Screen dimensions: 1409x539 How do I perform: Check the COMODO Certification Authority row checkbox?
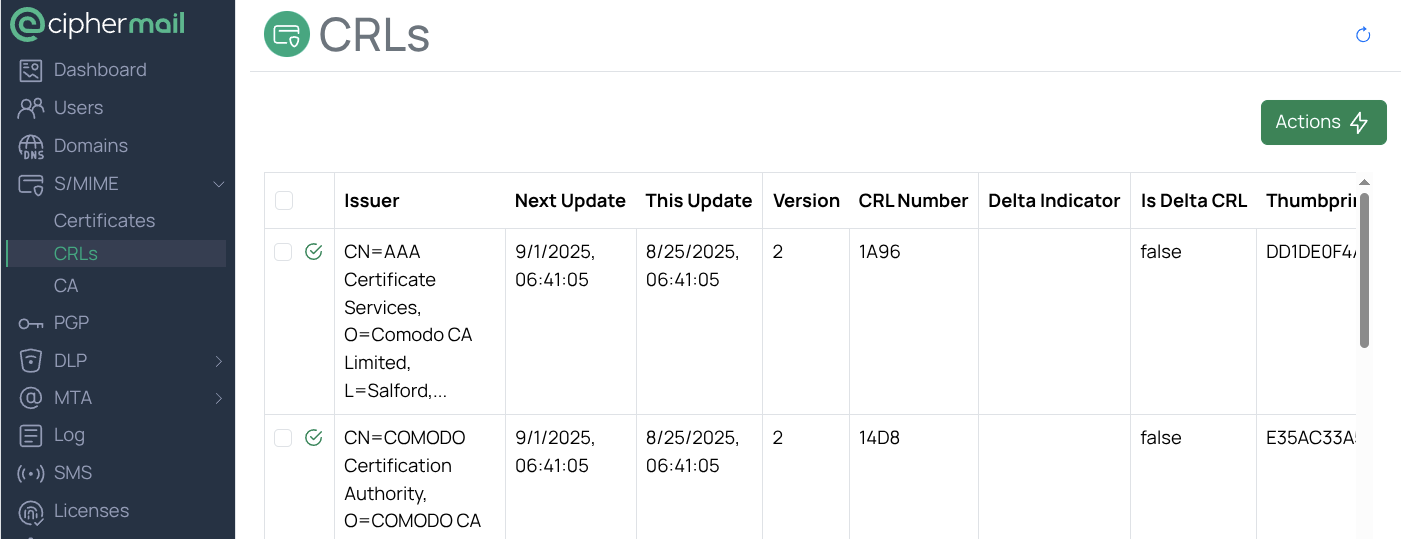(x=283, y=438)
